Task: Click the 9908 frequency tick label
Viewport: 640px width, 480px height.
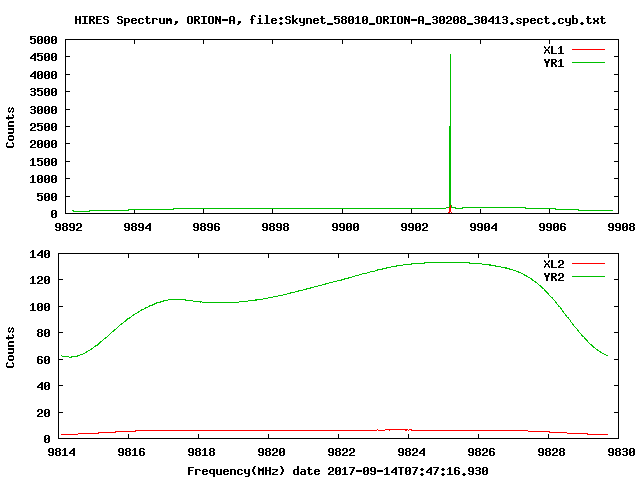Action: (x=621, y=227)
